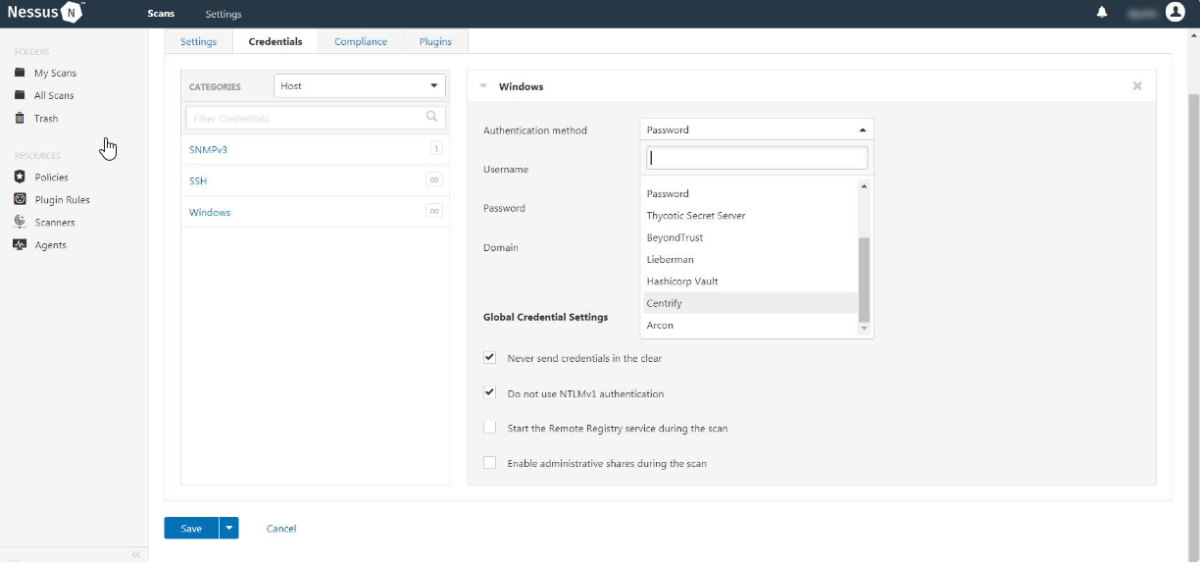
Task: Click the Trash can icon
Action: point(20,118)
